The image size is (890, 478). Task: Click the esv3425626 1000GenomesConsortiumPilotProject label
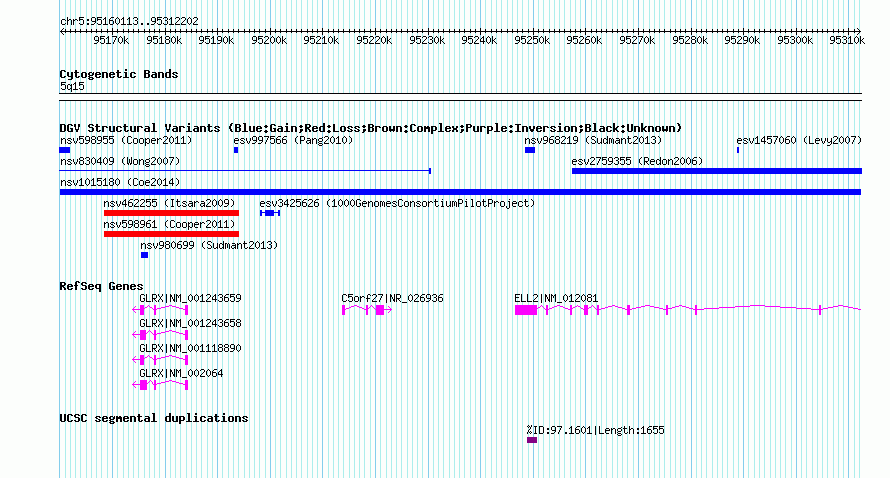coord(397,203)
